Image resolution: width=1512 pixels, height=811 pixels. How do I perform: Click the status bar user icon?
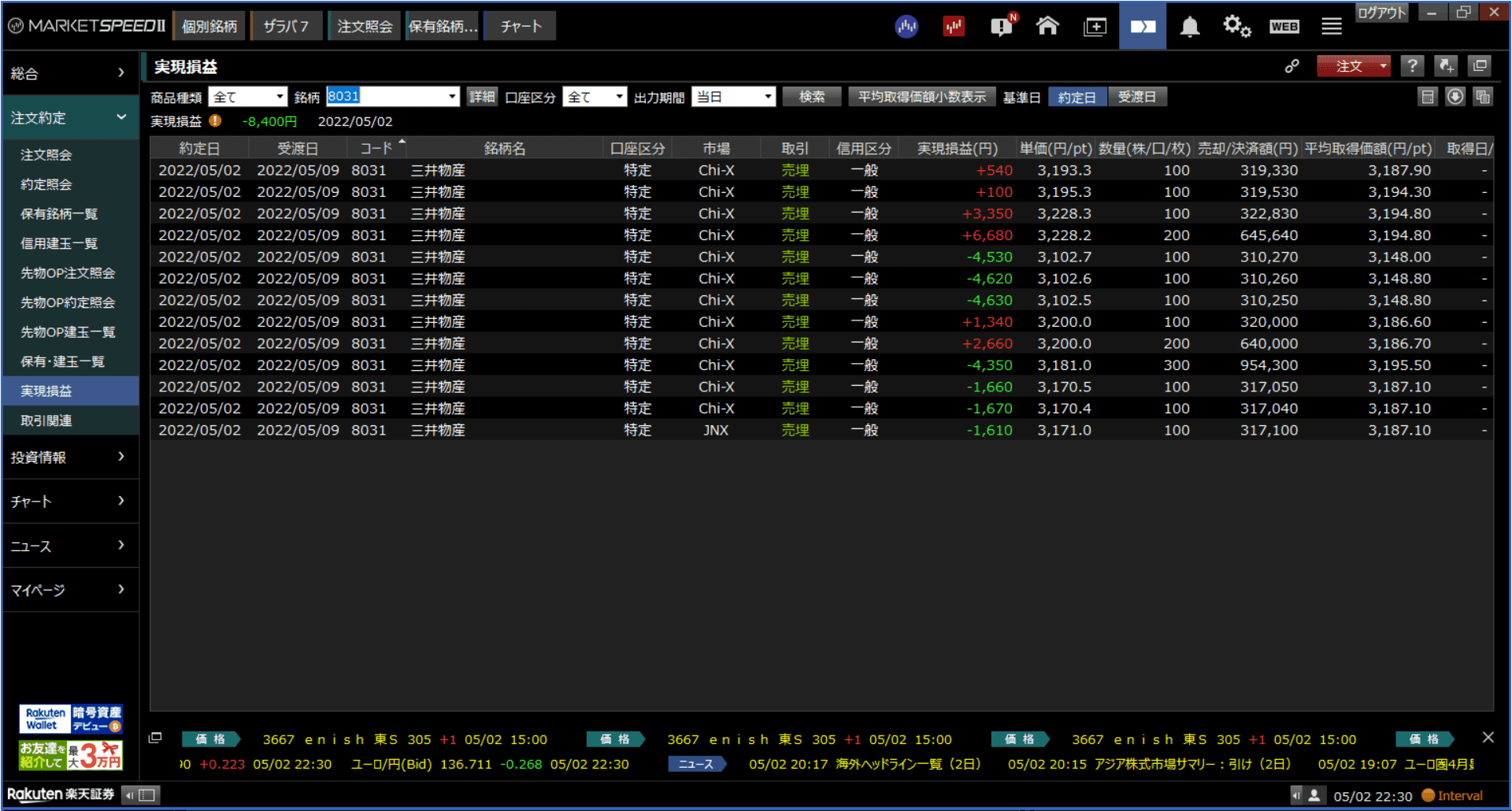point(1314,795)
